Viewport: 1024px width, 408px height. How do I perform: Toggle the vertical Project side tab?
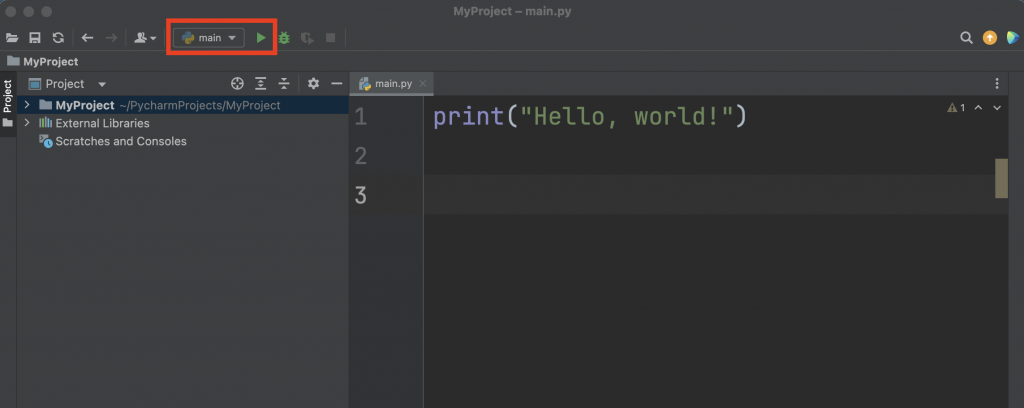coord(8,97)
